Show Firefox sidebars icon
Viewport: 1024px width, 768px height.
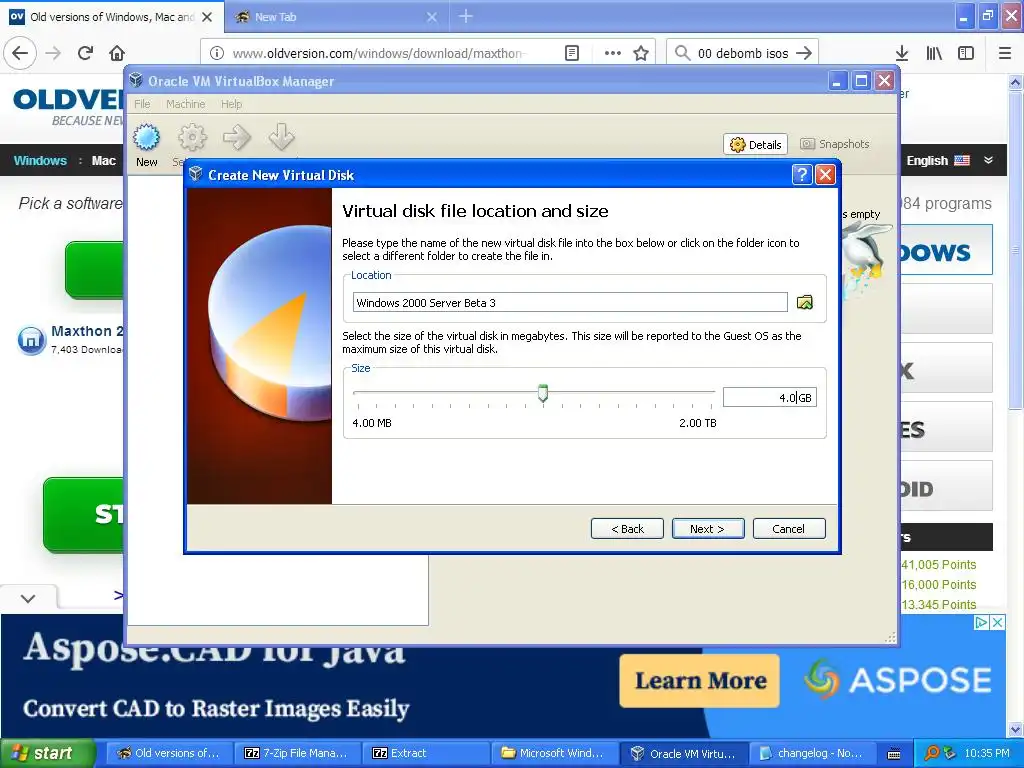click(x=966, y=53)
